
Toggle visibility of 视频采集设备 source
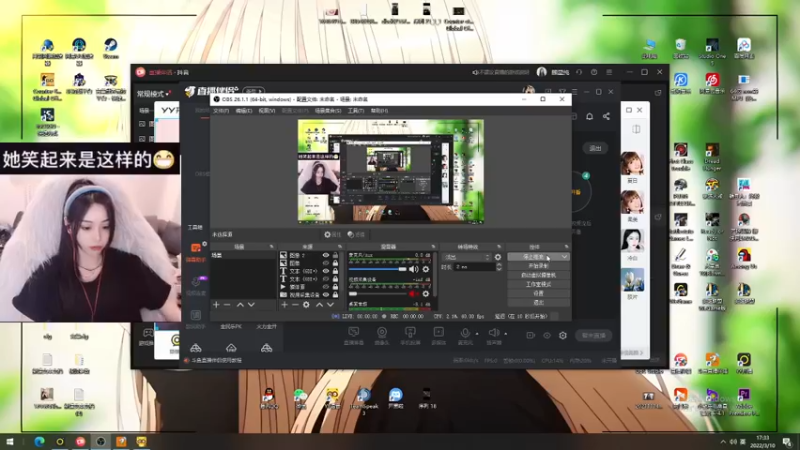[x=326, y=294]
